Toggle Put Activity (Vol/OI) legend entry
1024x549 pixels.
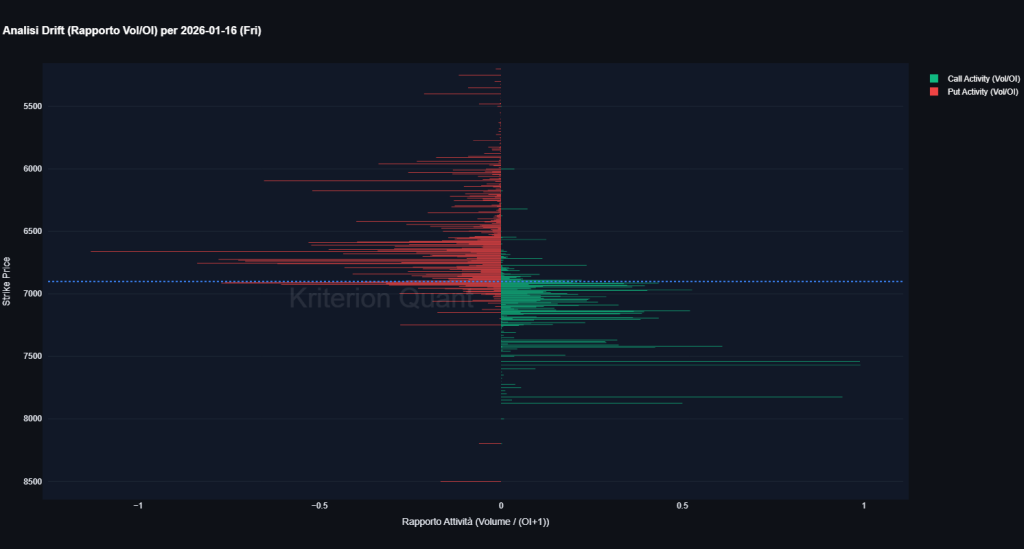pyautogui.click(x=974, y=92)
